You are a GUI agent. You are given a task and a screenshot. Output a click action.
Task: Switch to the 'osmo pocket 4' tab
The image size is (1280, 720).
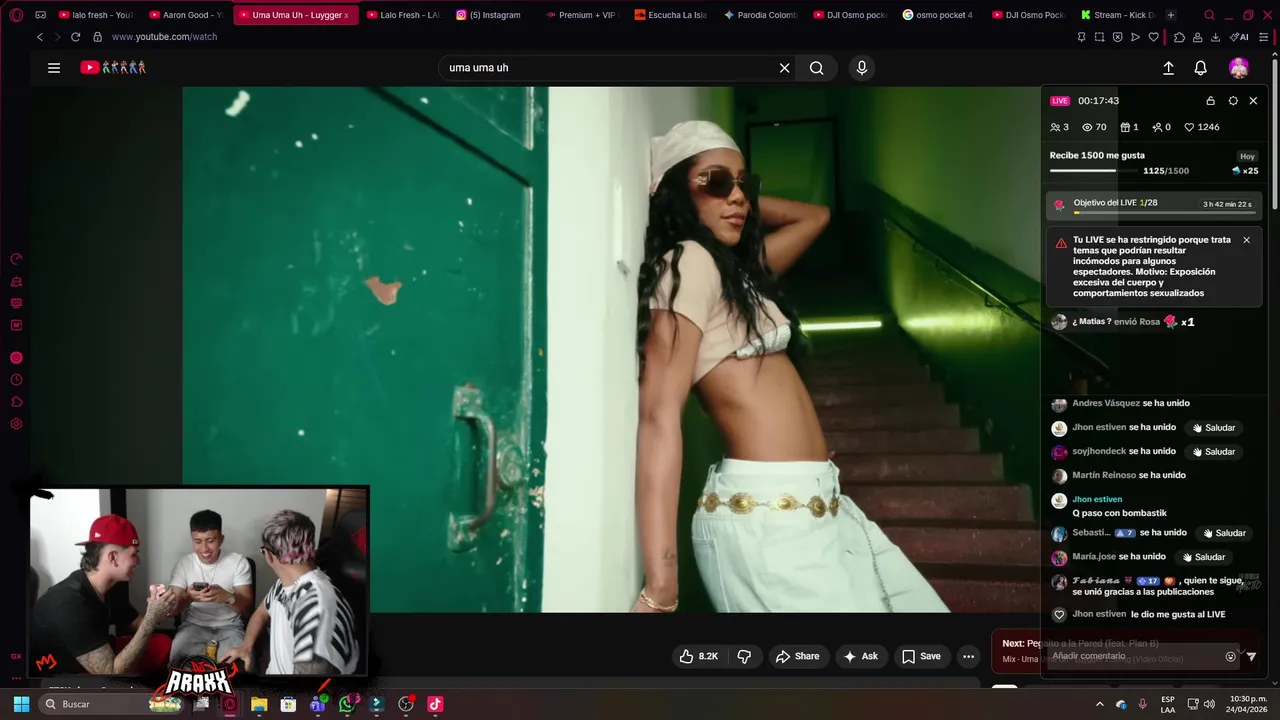pyautogui.click(x=938, y=15)
